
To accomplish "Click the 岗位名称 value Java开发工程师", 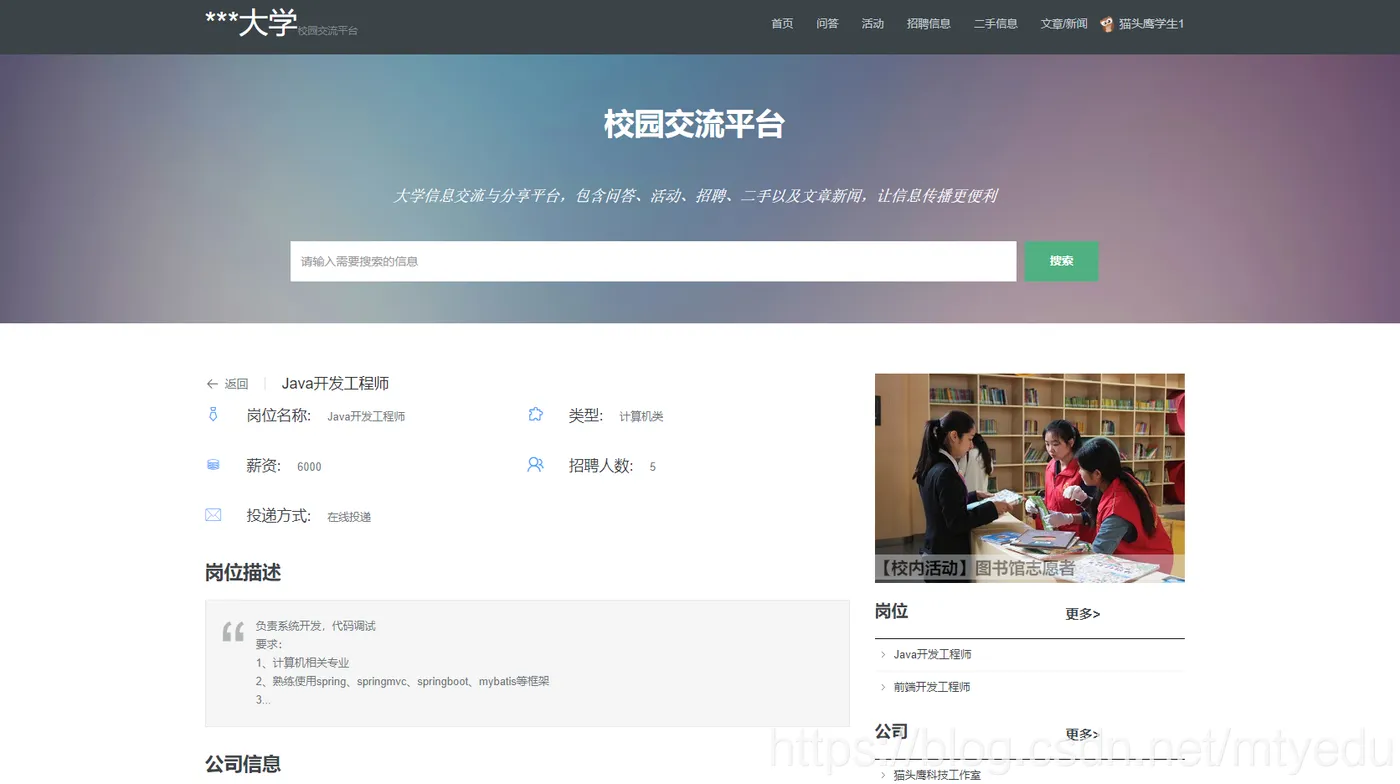I will [x=366, y=417].
